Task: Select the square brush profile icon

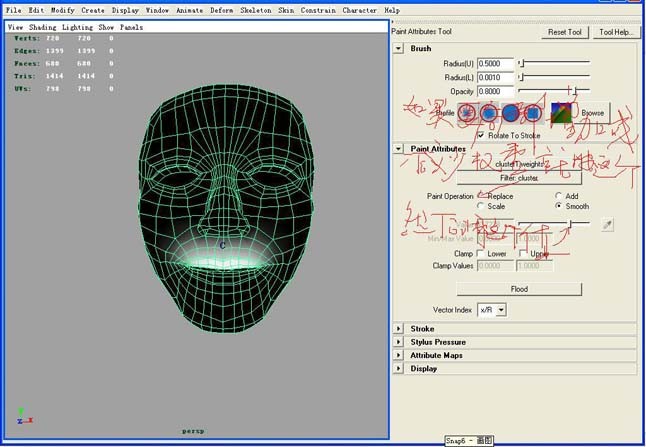Action: [x=533, y=112]
